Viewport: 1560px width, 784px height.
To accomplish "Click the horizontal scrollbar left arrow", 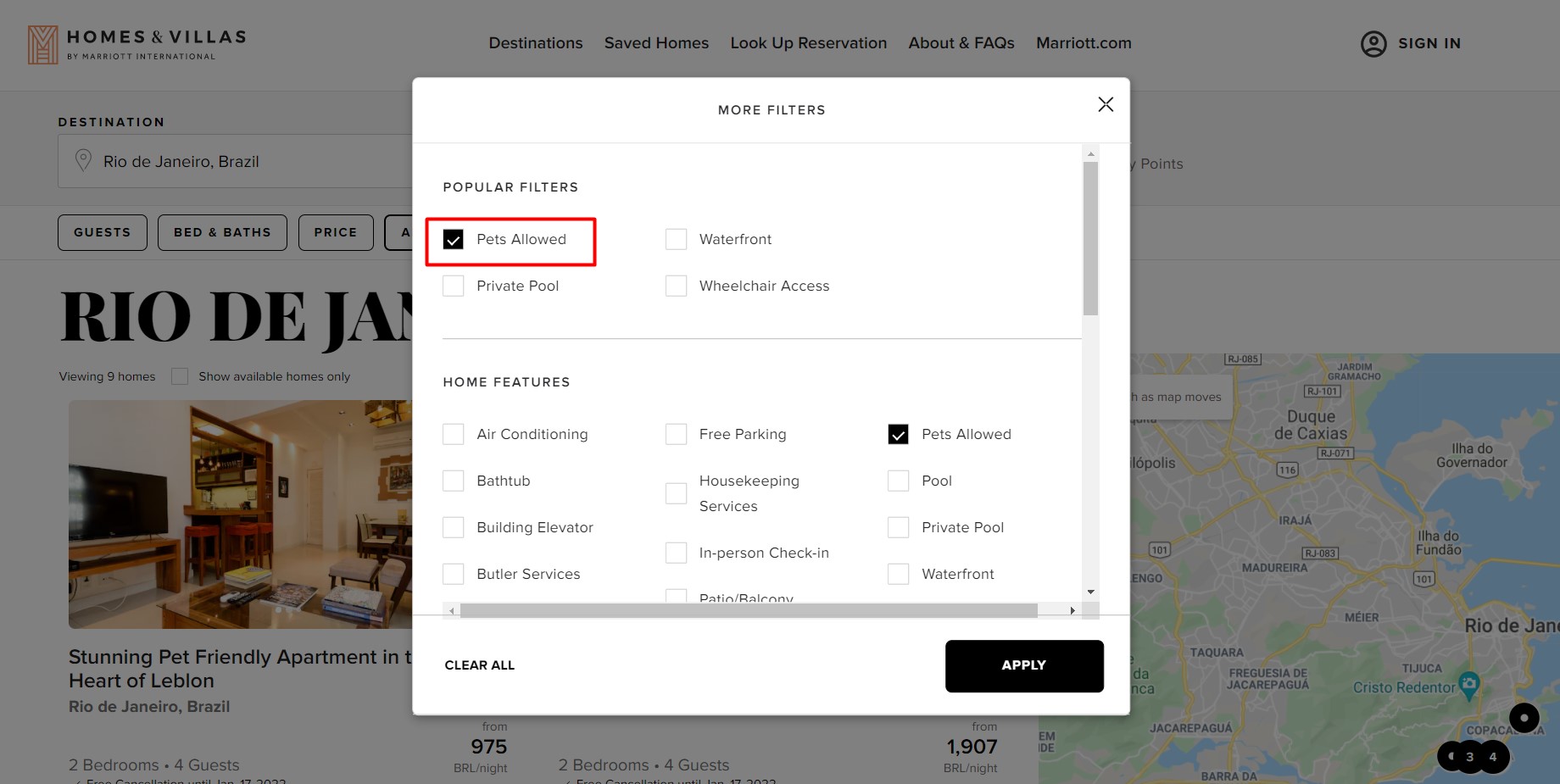I will (452, 610).
